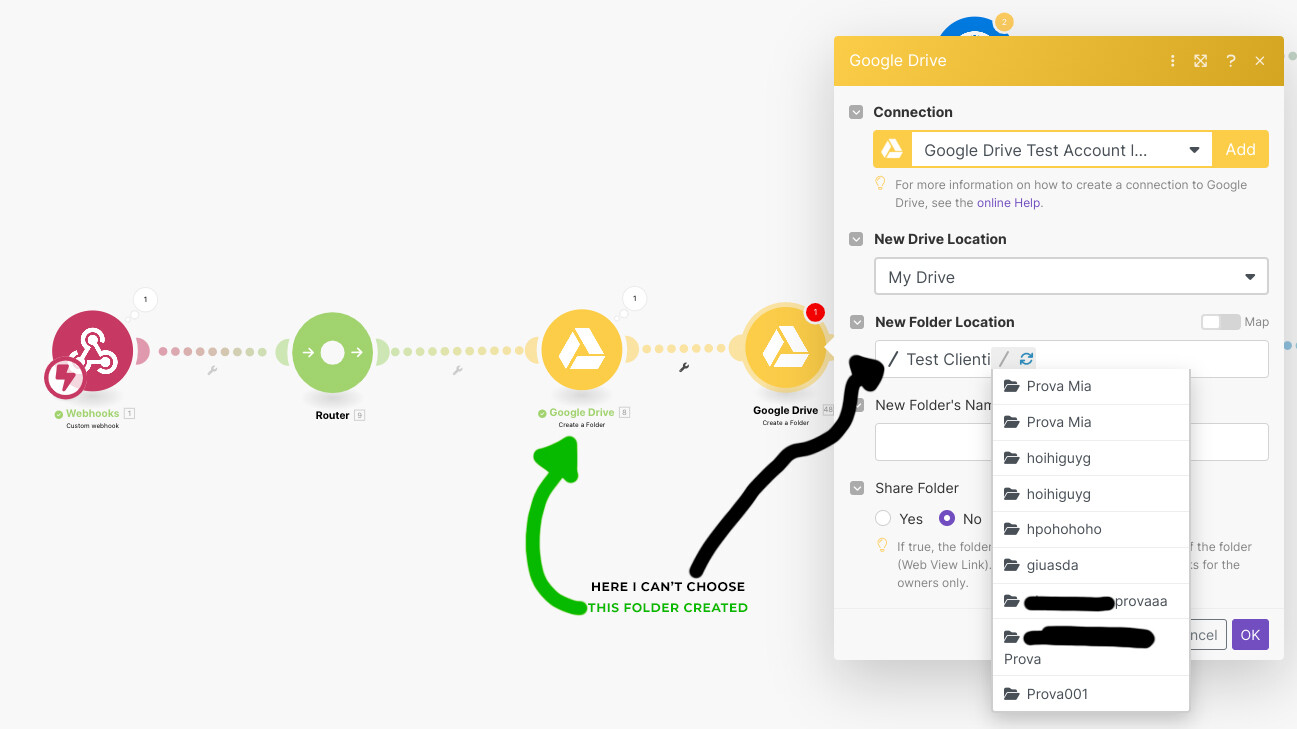
Task: Click the New Folder Location path field
Action: click(1071, 359)
